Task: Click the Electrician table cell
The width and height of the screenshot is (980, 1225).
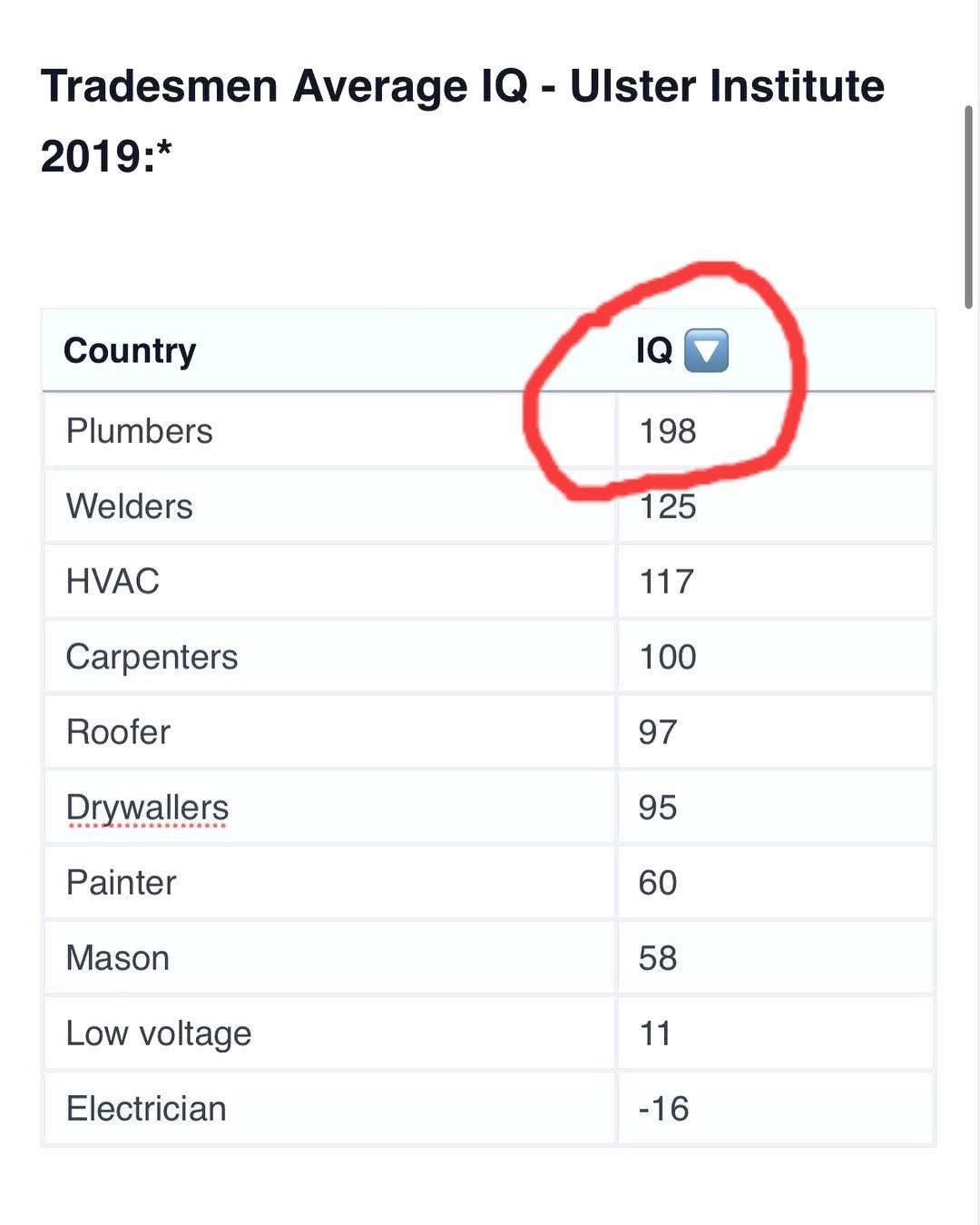Action: [330, 1109]
